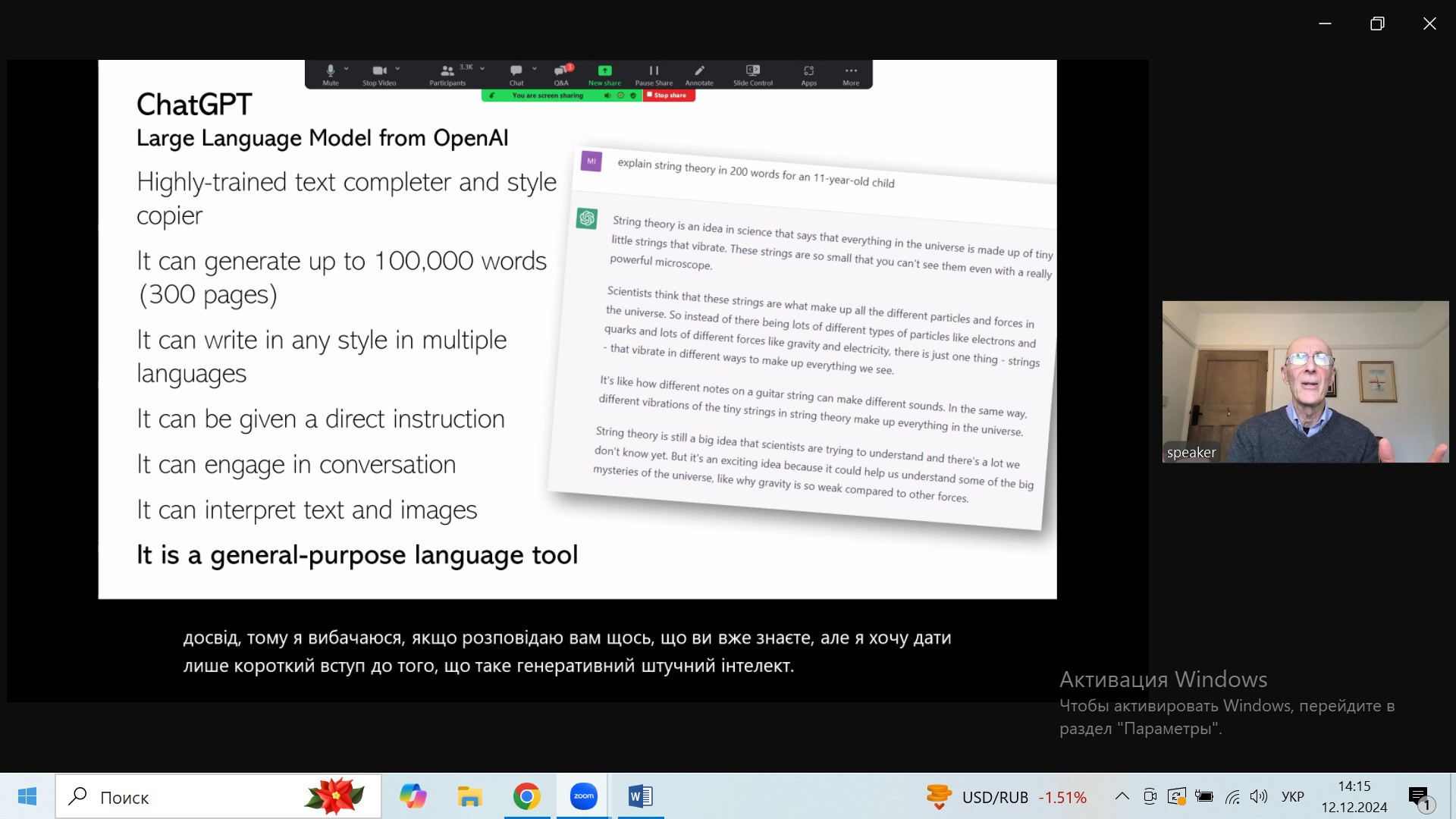Open Slide Control in Zoom toolbar

[x=752, y=71]
